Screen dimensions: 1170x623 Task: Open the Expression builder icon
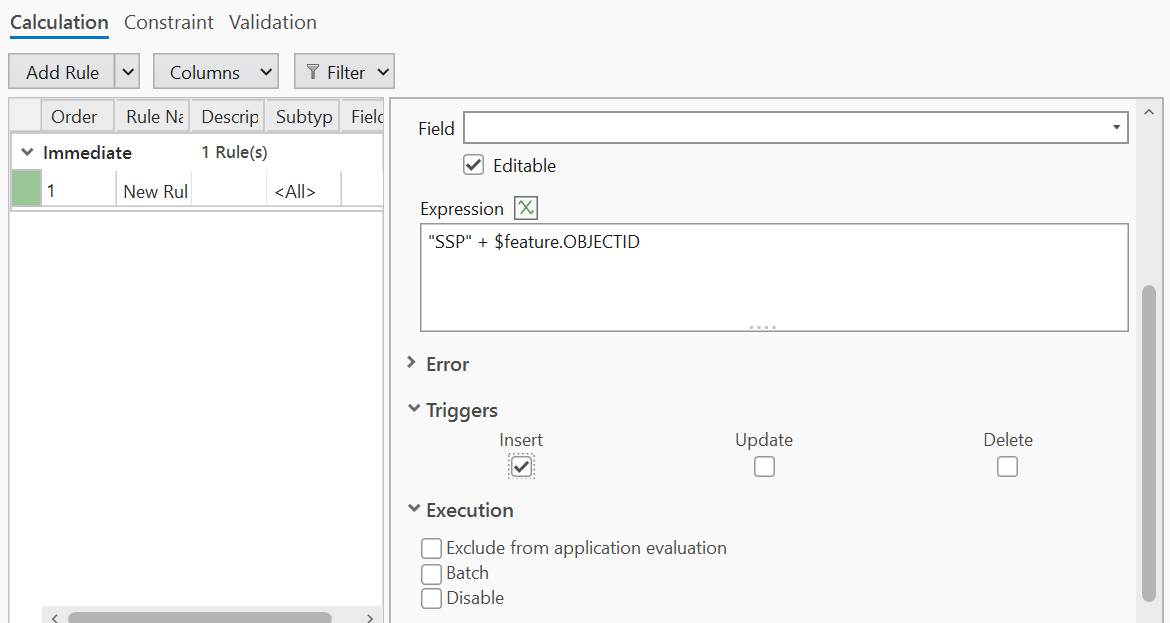point(526,208)
